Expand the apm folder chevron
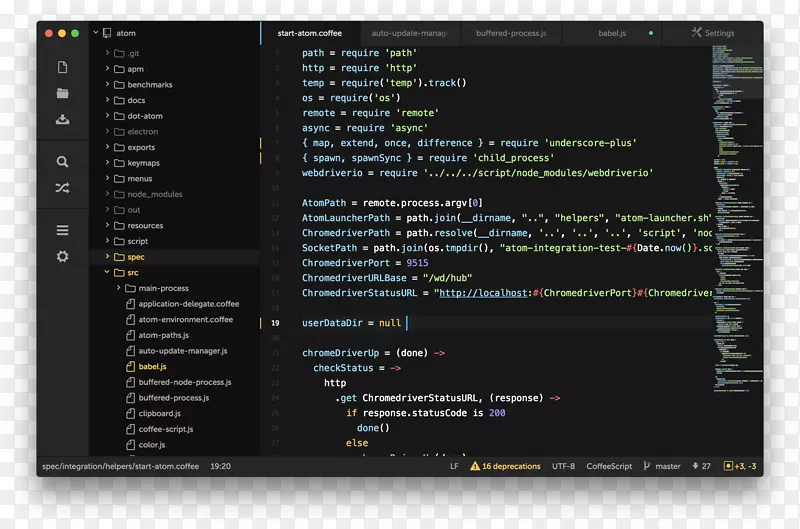800x529 pixels. point(107,68)
